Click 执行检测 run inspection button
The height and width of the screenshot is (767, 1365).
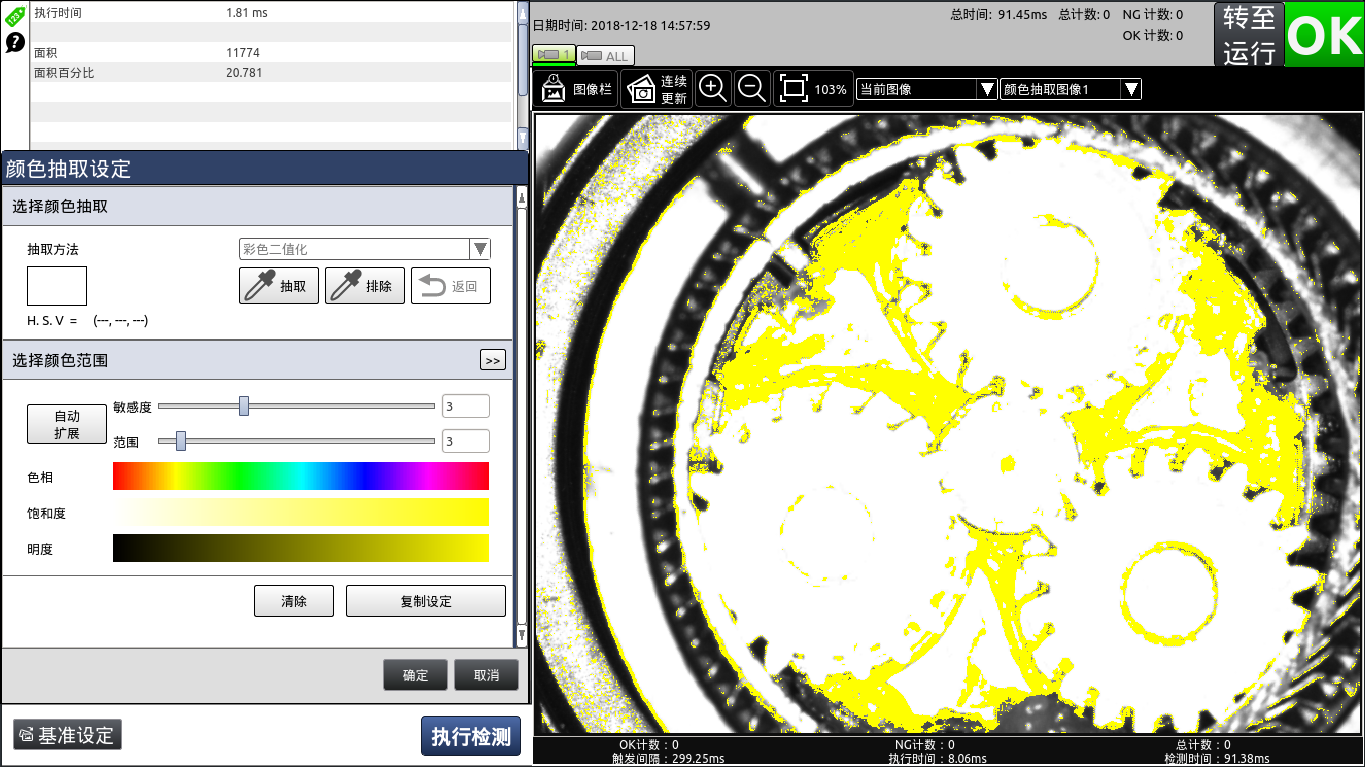click(471, 736)
